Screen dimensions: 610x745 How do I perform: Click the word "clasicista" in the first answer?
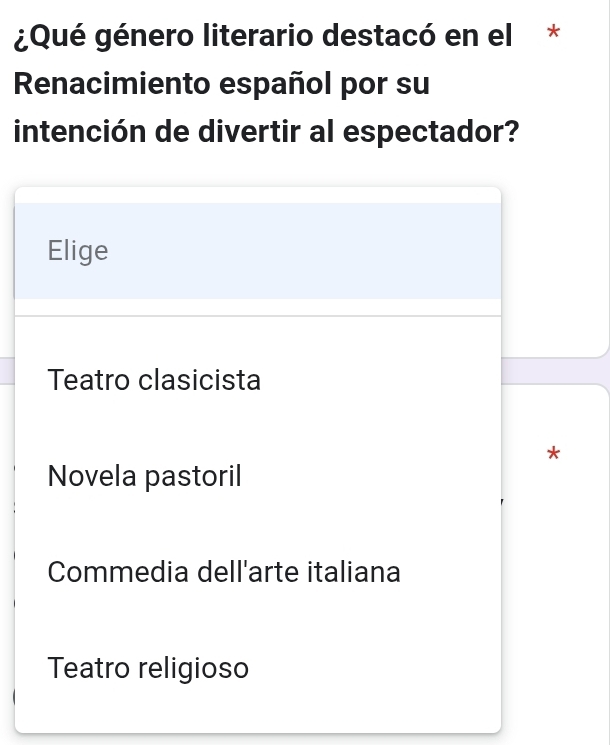(x=198, y=380)
